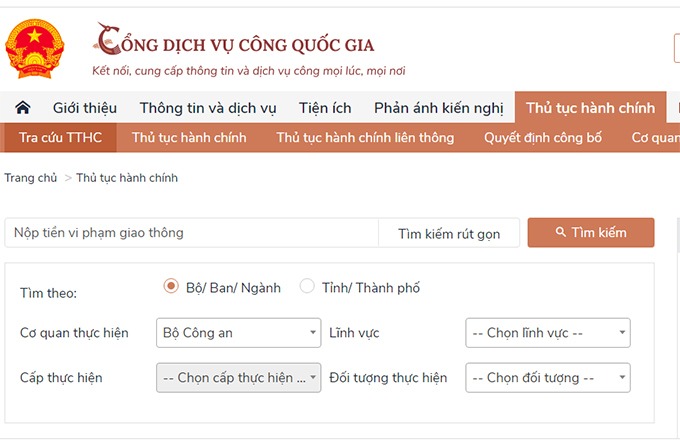This screenshot has height=442, width=680.
Task: Click the national emblem logo
Action: click(33, 47)
